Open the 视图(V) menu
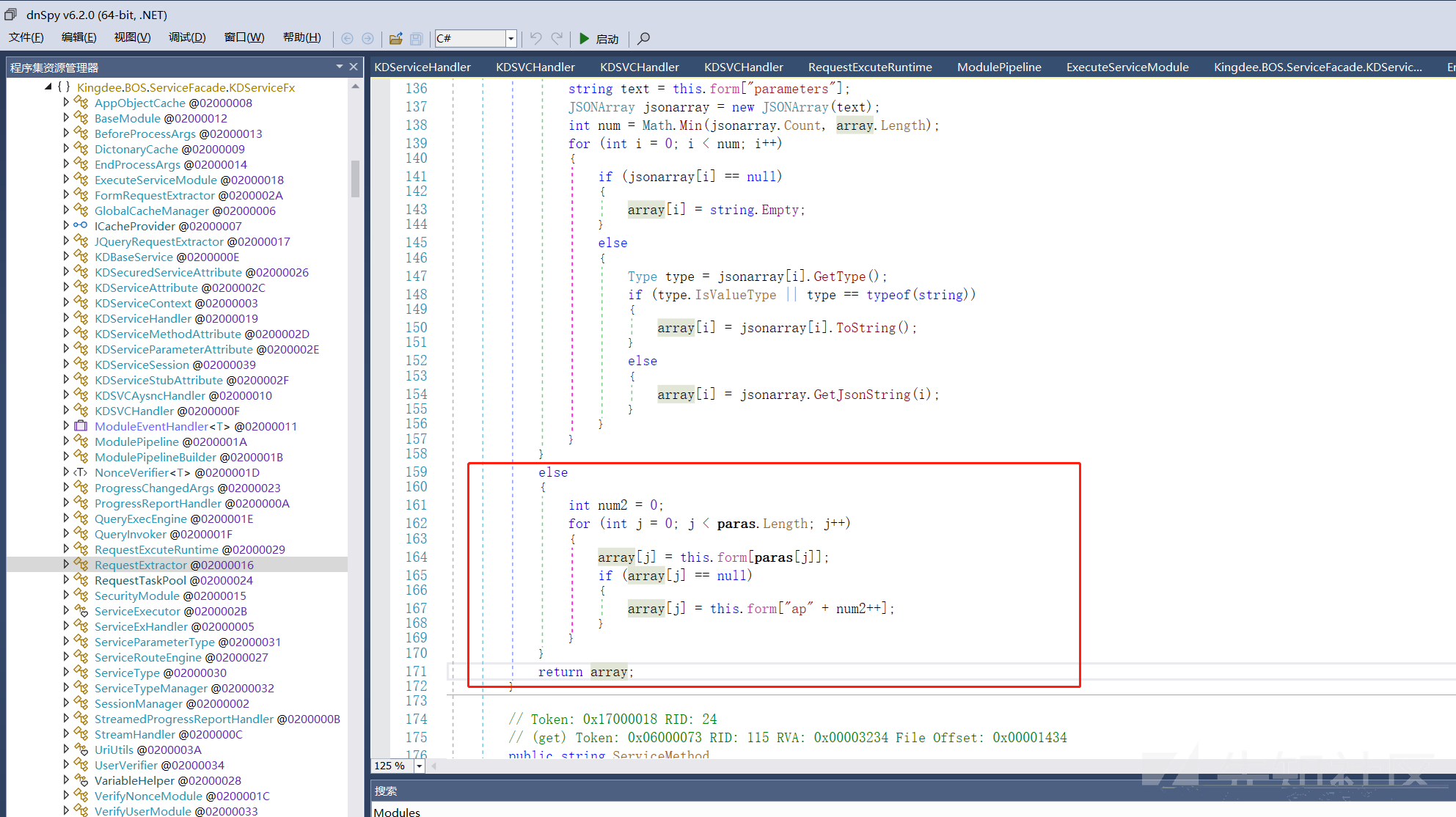This screenshot has width=1456, height=817. point(132,37)
